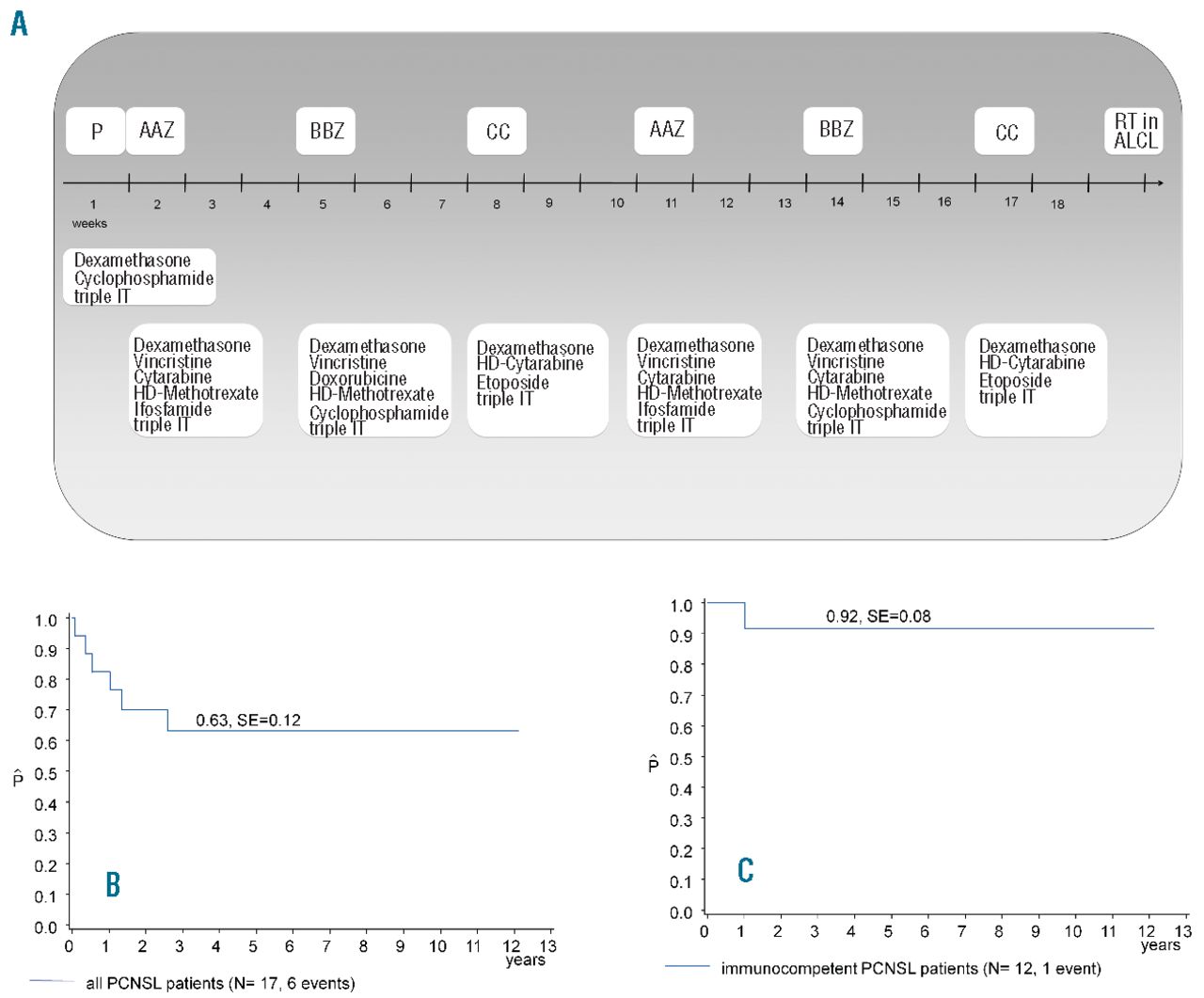Screen dimensions: 1204x998
Task: Click the BBZ box above week 5
Action: [x=326, y=131]
